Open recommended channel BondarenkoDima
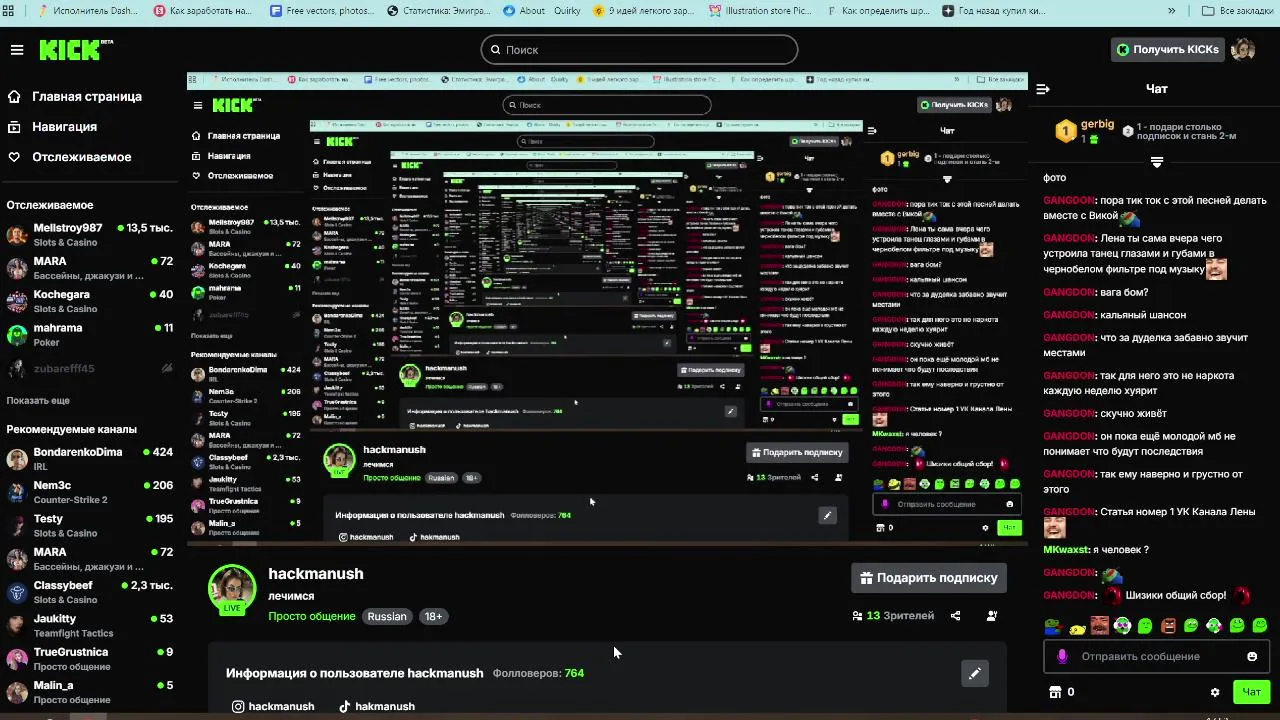Screen dimensions: 1280x720 point(90,458)
